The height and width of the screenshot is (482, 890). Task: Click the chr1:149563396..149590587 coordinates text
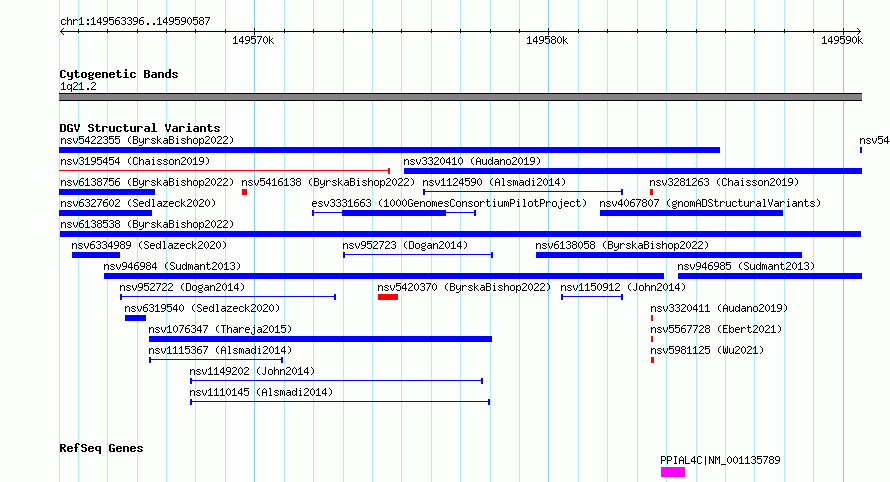(135, 21)
